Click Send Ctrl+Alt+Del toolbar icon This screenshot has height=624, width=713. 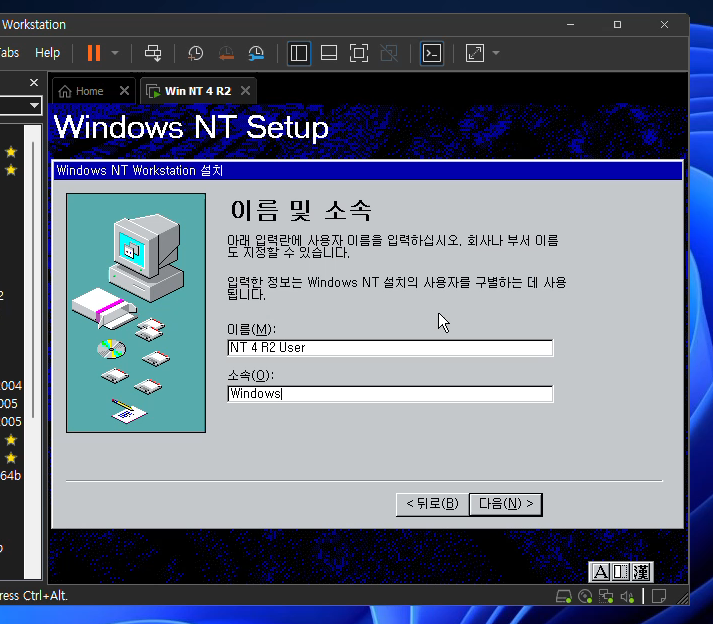[x=153, y=53]
